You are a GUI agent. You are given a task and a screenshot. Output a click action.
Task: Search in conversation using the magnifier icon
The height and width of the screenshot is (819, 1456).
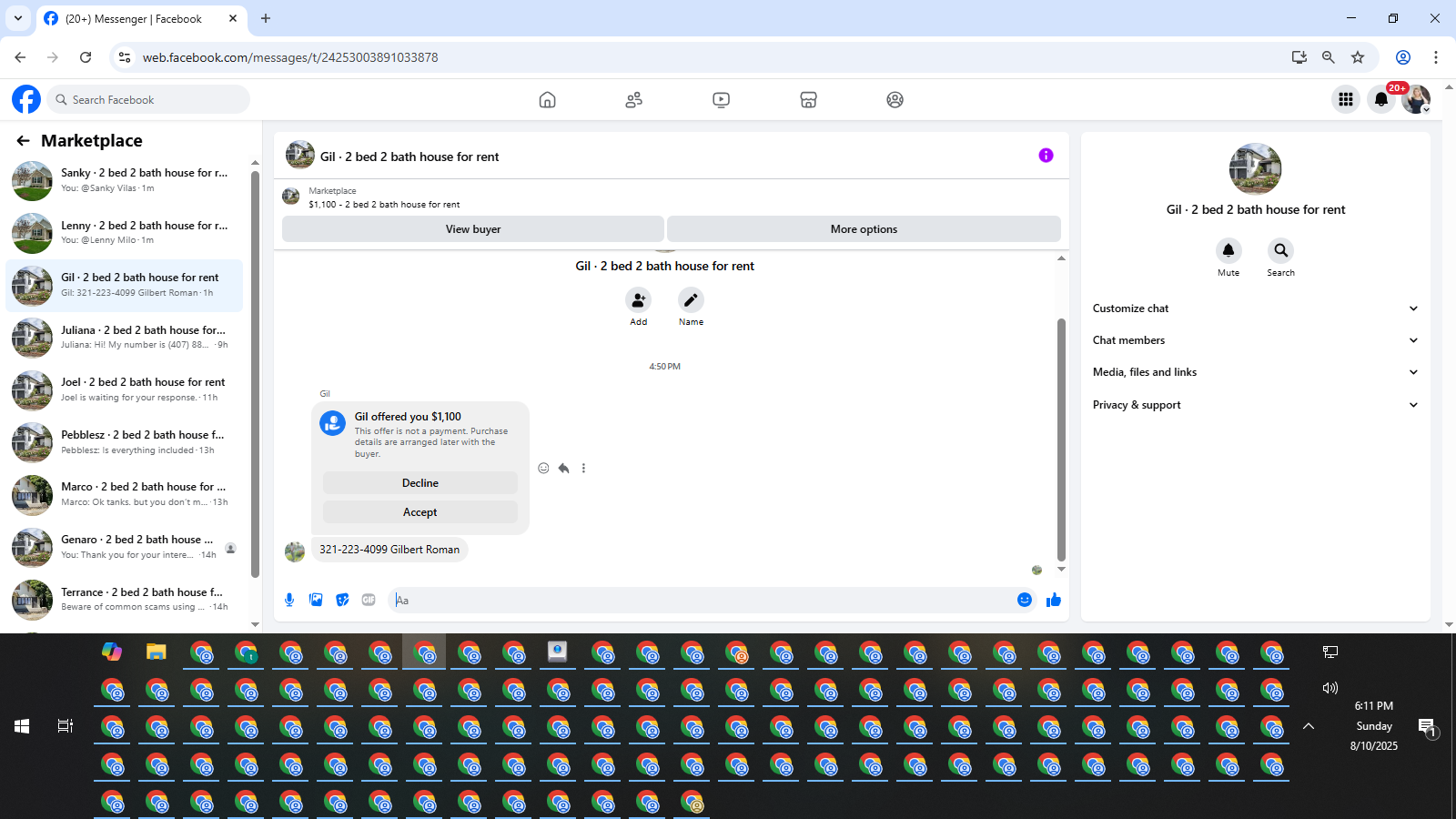[x=1280, y=250]
